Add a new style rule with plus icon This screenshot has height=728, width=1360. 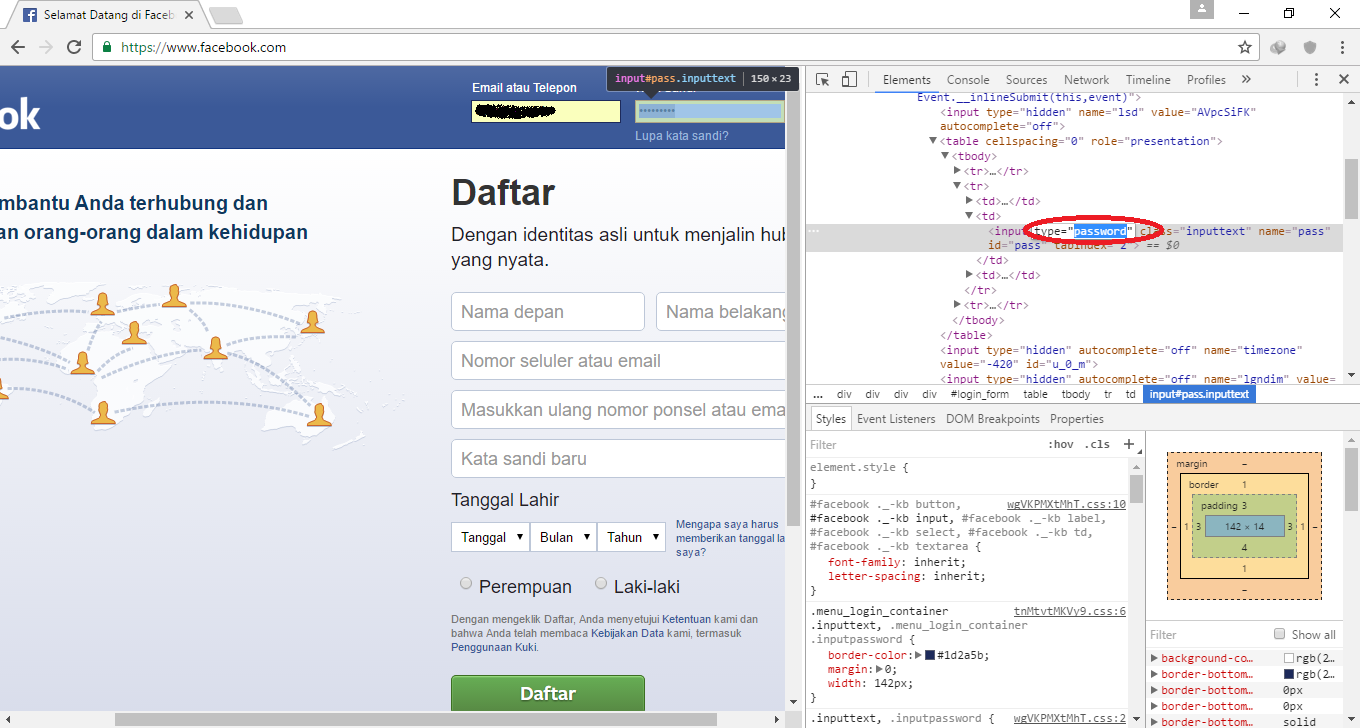pos(1129,444)
